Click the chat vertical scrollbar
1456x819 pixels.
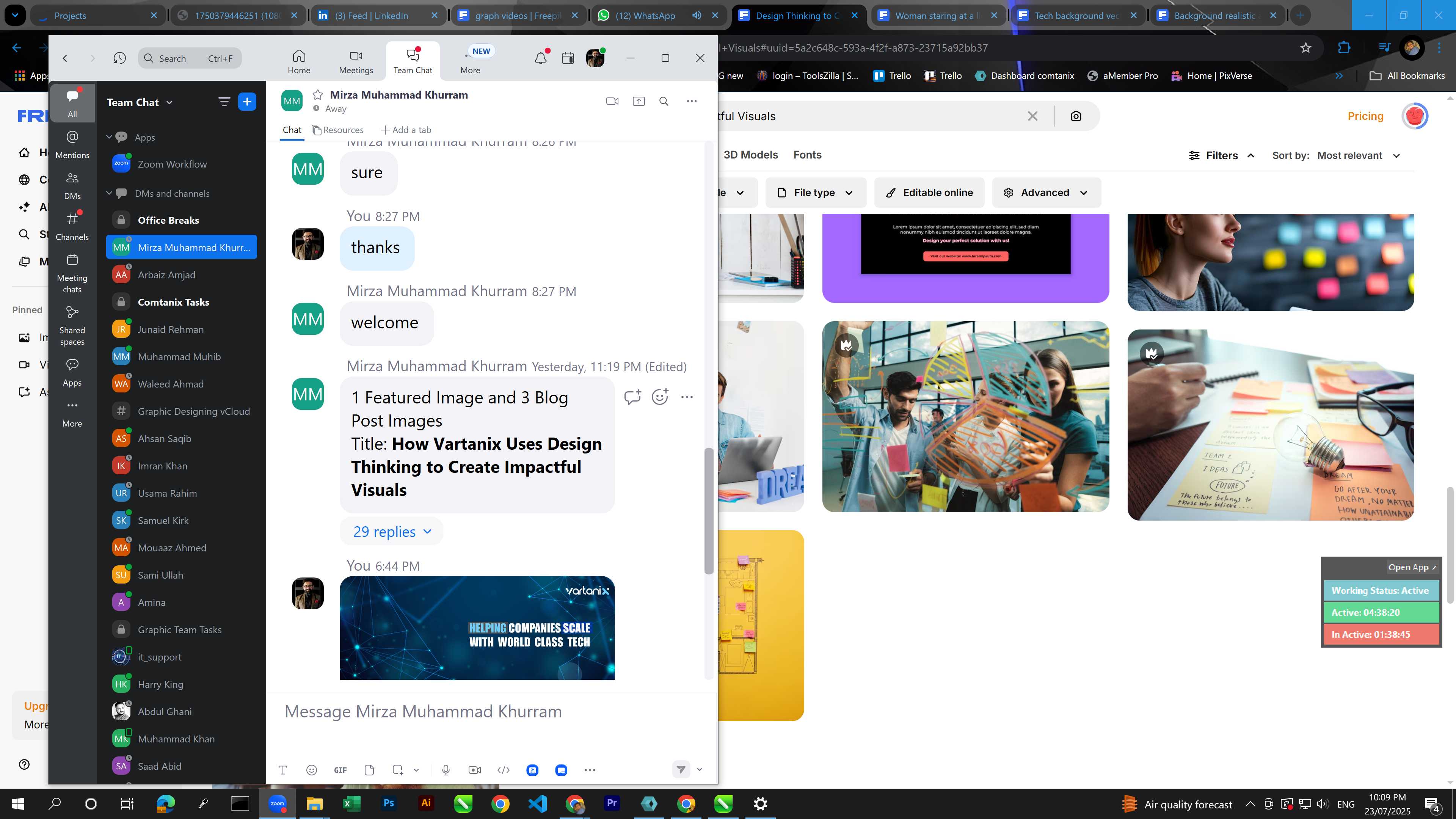(708, 511)
